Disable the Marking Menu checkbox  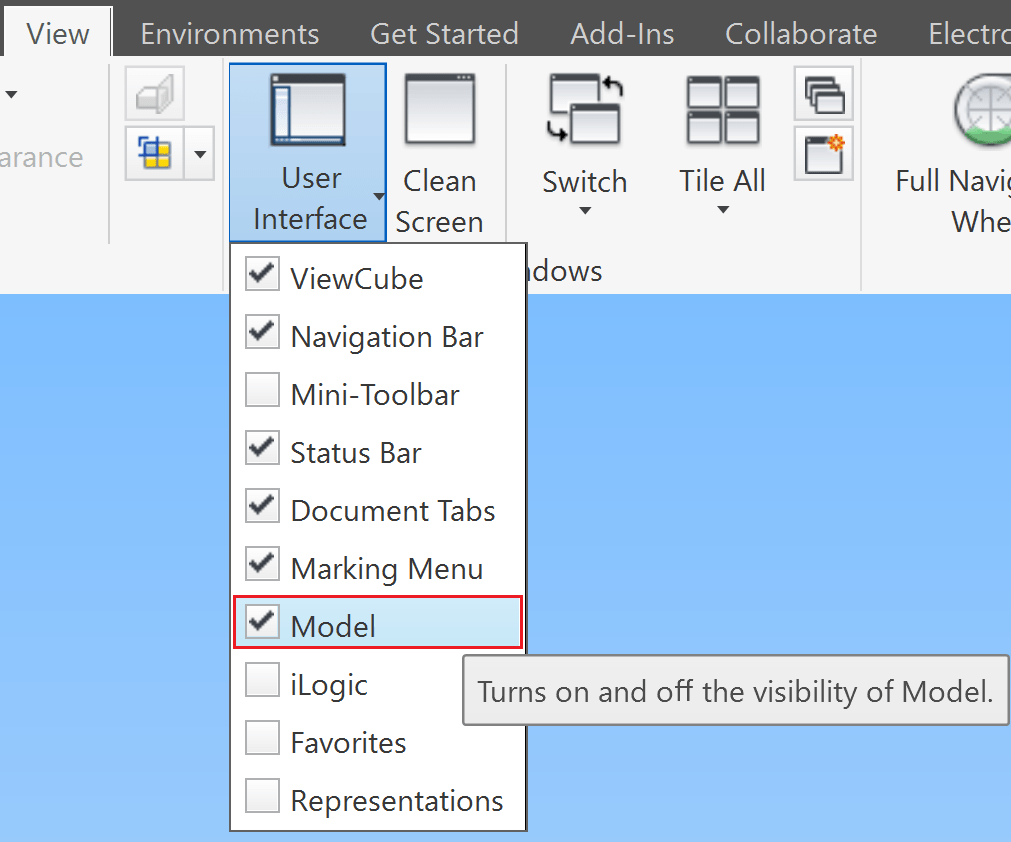(x=262, y=564)
